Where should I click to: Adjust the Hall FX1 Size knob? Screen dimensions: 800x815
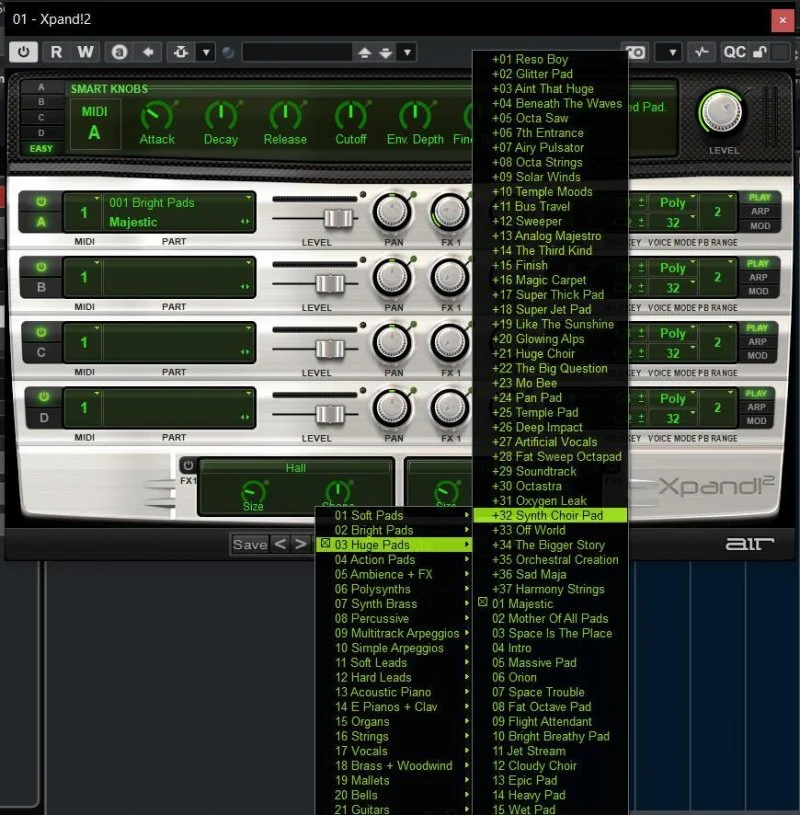(x=253, y=492)
